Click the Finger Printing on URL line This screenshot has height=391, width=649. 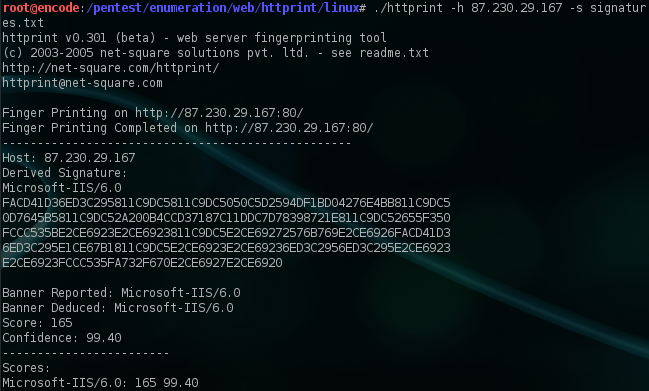tap(153, 113)
